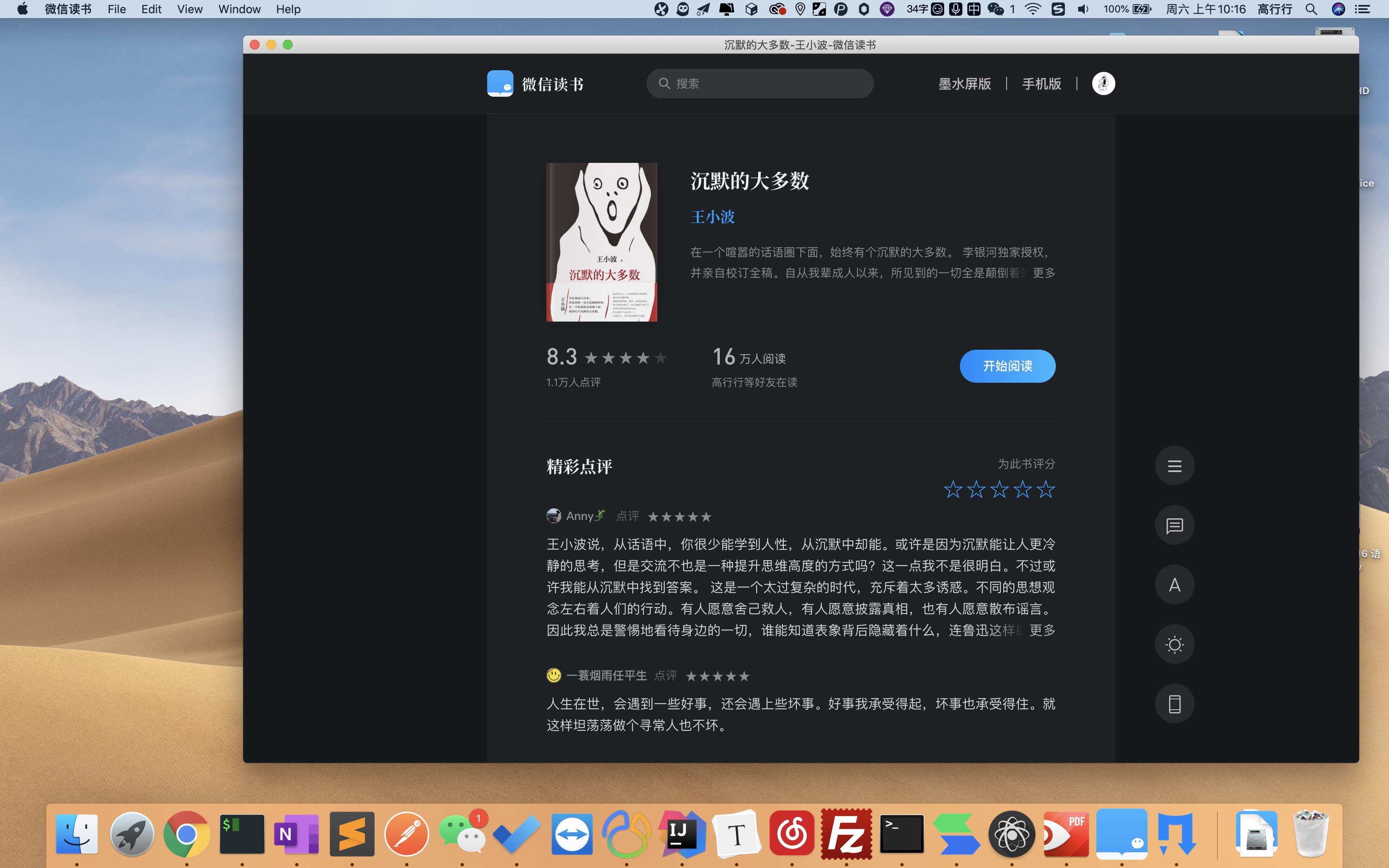Rate the book with the third star
Screen dimensions: 1389x868
pos(999,490)
